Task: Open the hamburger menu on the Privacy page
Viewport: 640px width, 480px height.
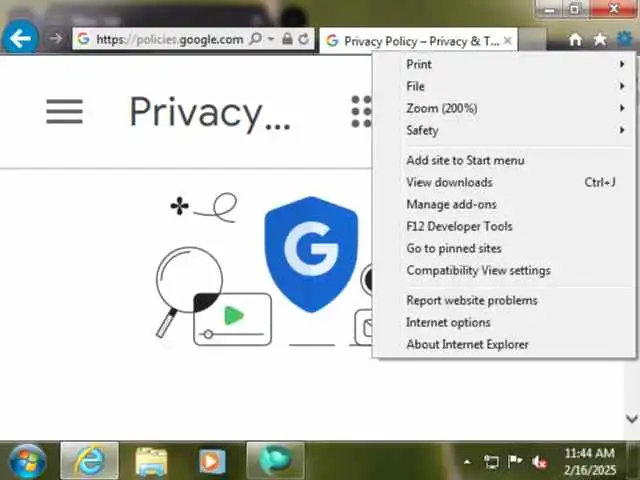Action: tap(64, 111)
